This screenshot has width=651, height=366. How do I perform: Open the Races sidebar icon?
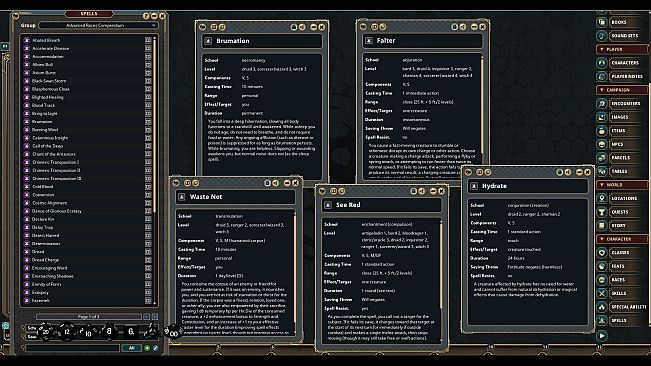point(602,280)
